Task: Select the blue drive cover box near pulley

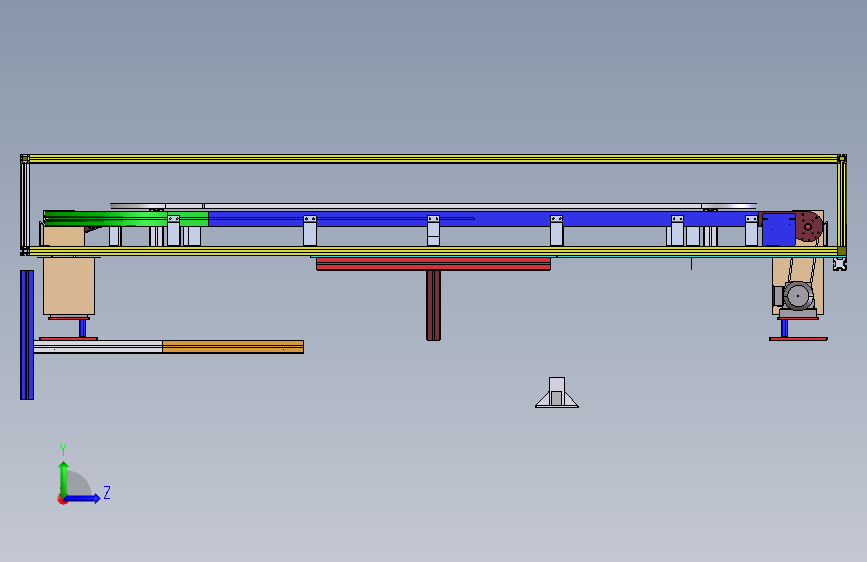Action: pos(779,230)
